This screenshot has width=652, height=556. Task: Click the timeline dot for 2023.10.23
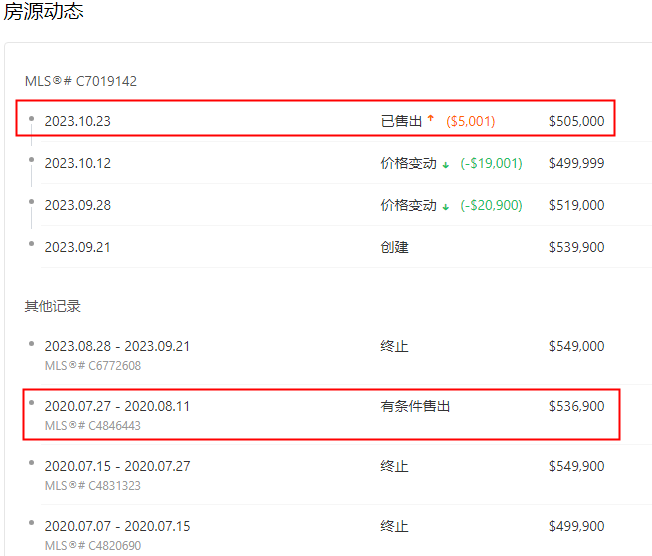click(x=31, y=118)
